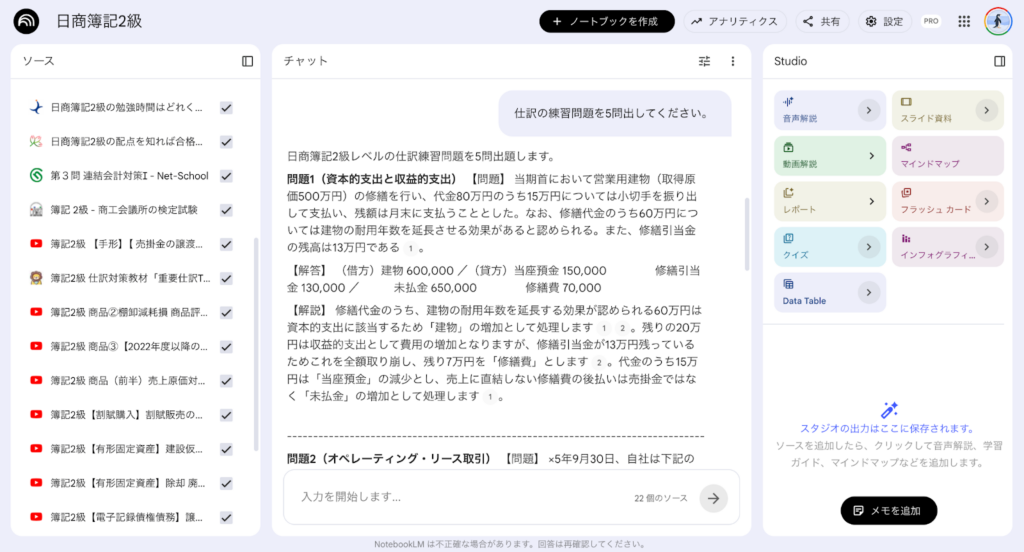Collapse the Studio panel using its icon

(999, 61)
